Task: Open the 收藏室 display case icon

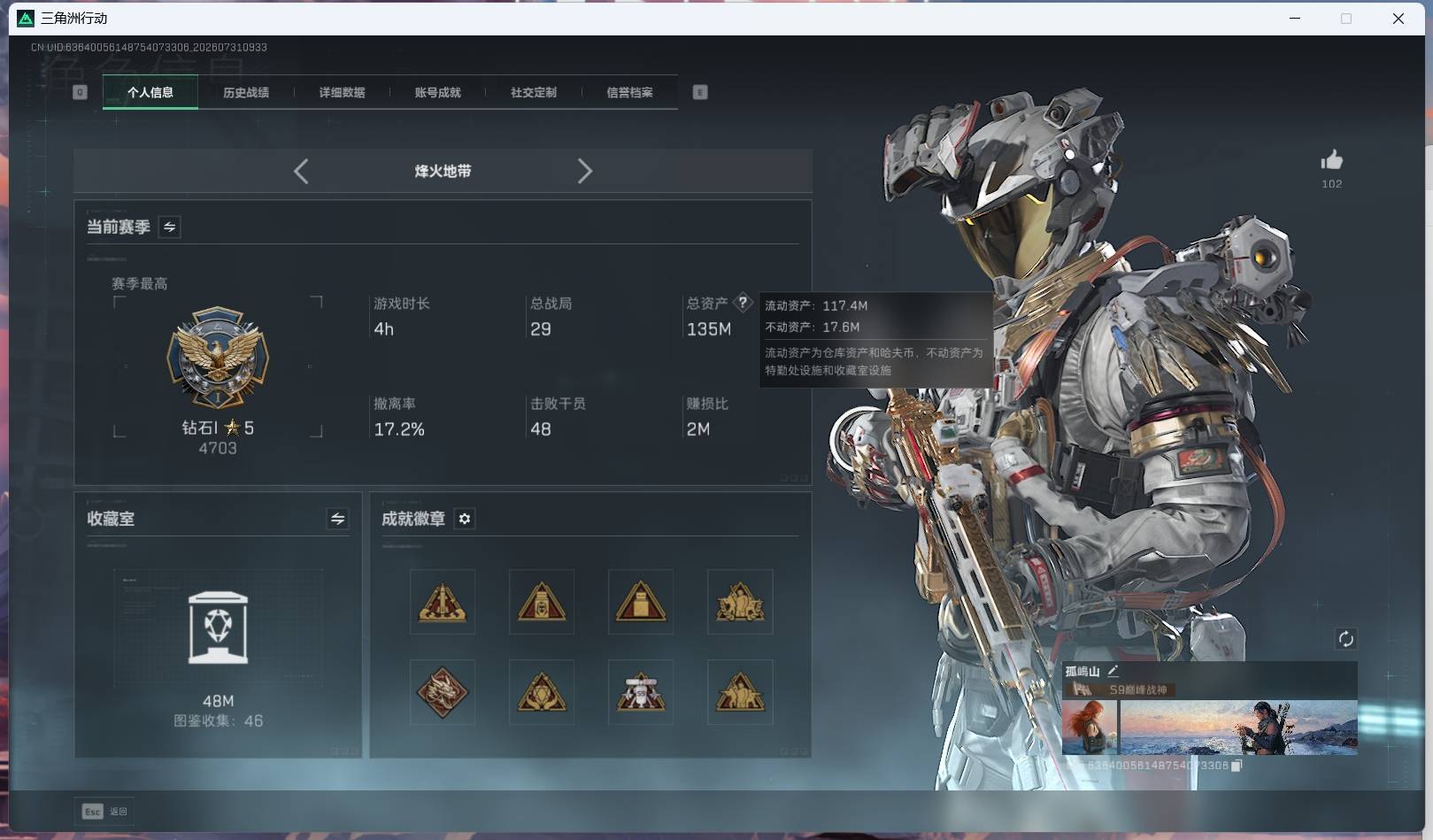Action: click(218, 628)
